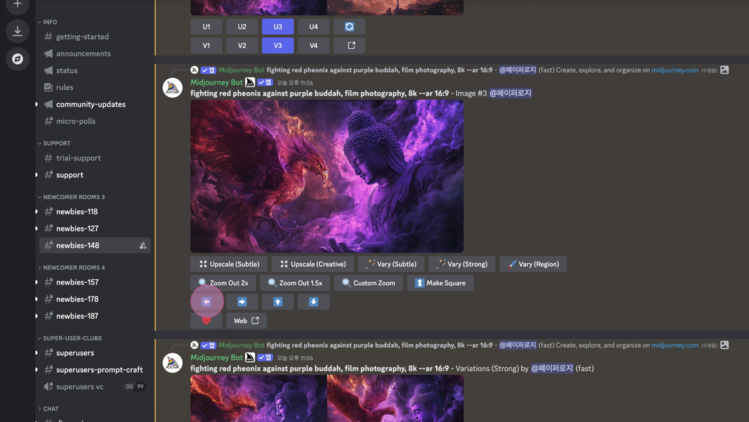Screen dimensions: 749x422
Task: Click the pan right arrow button
Action: coord(242,302)
